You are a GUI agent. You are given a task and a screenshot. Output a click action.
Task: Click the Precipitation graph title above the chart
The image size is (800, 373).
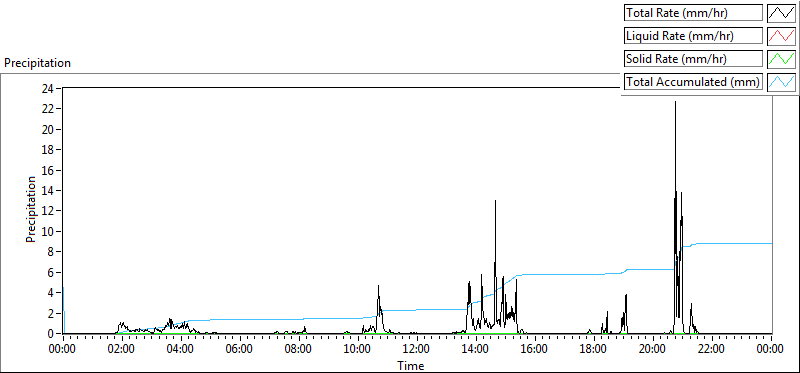pos(37,63)
